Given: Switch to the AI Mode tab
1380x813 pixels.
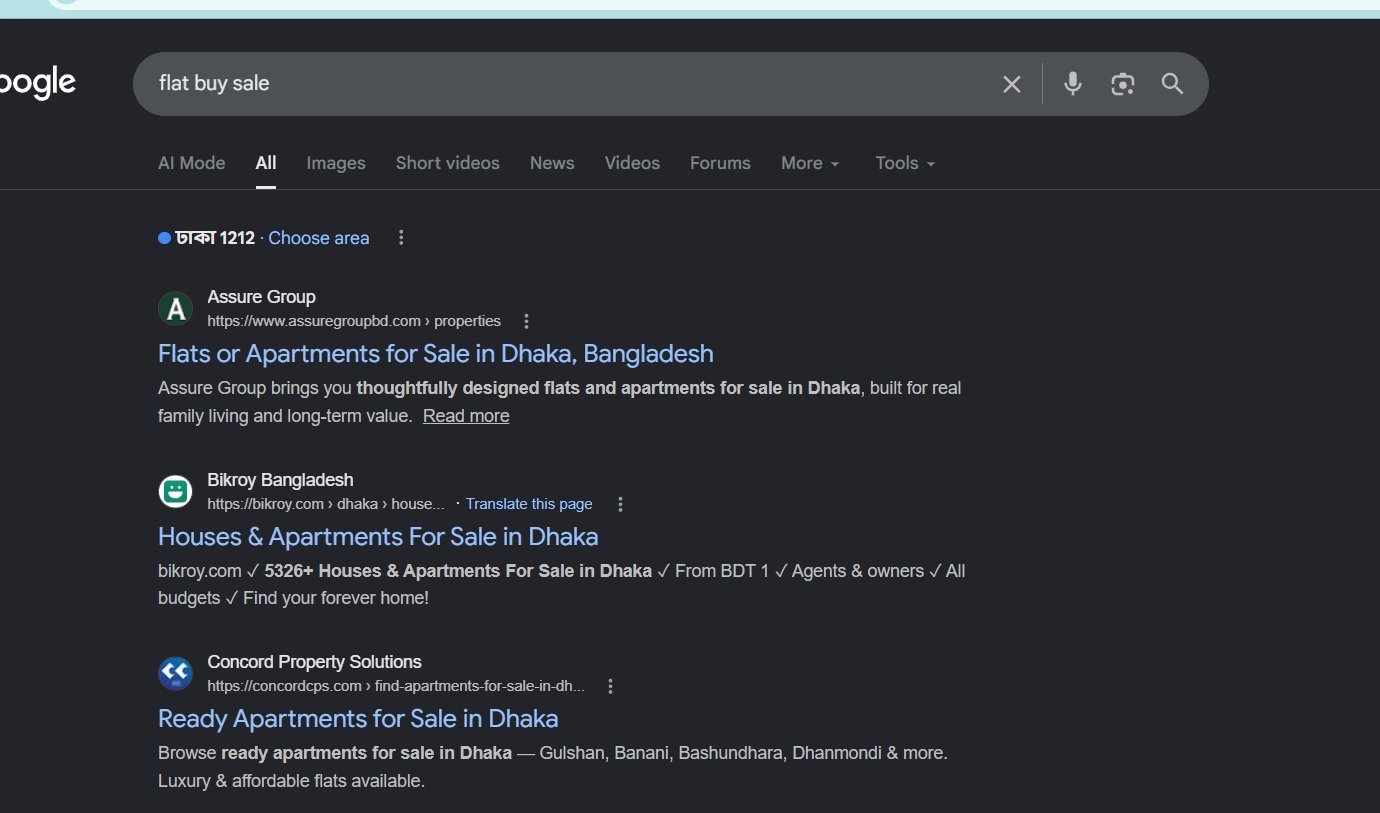Looking at the screenshot, I should 192,163.
